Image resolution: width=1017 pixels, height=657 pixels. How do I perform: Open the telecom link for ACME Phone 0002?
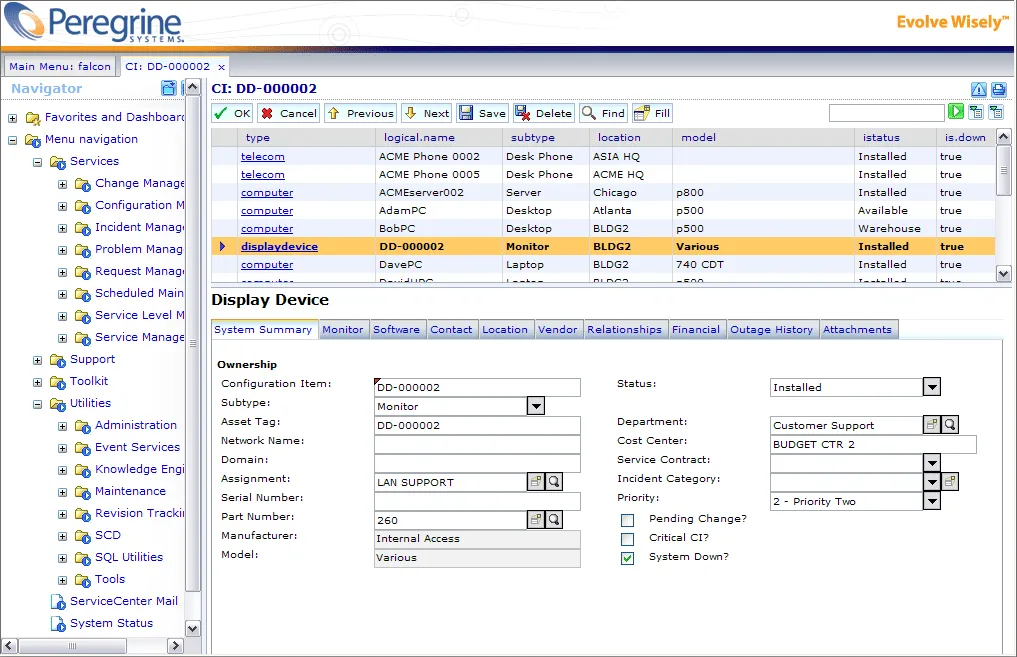(263, 156)
